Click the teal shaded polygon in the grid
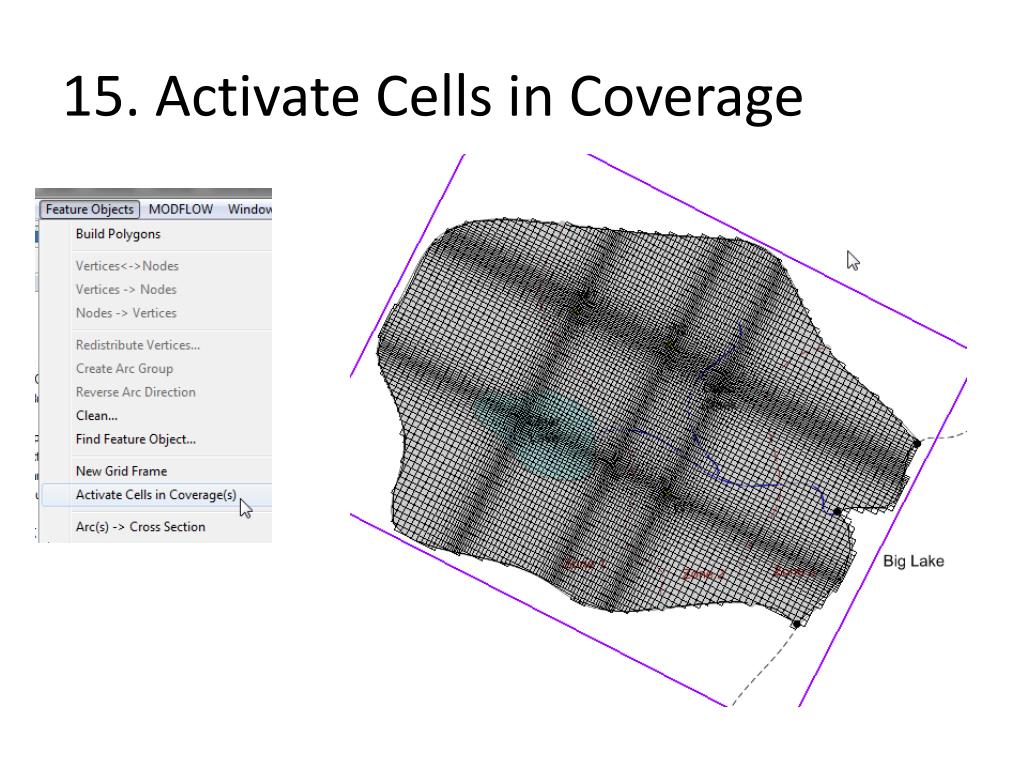The image size is (1024, 768). [537, 434]
